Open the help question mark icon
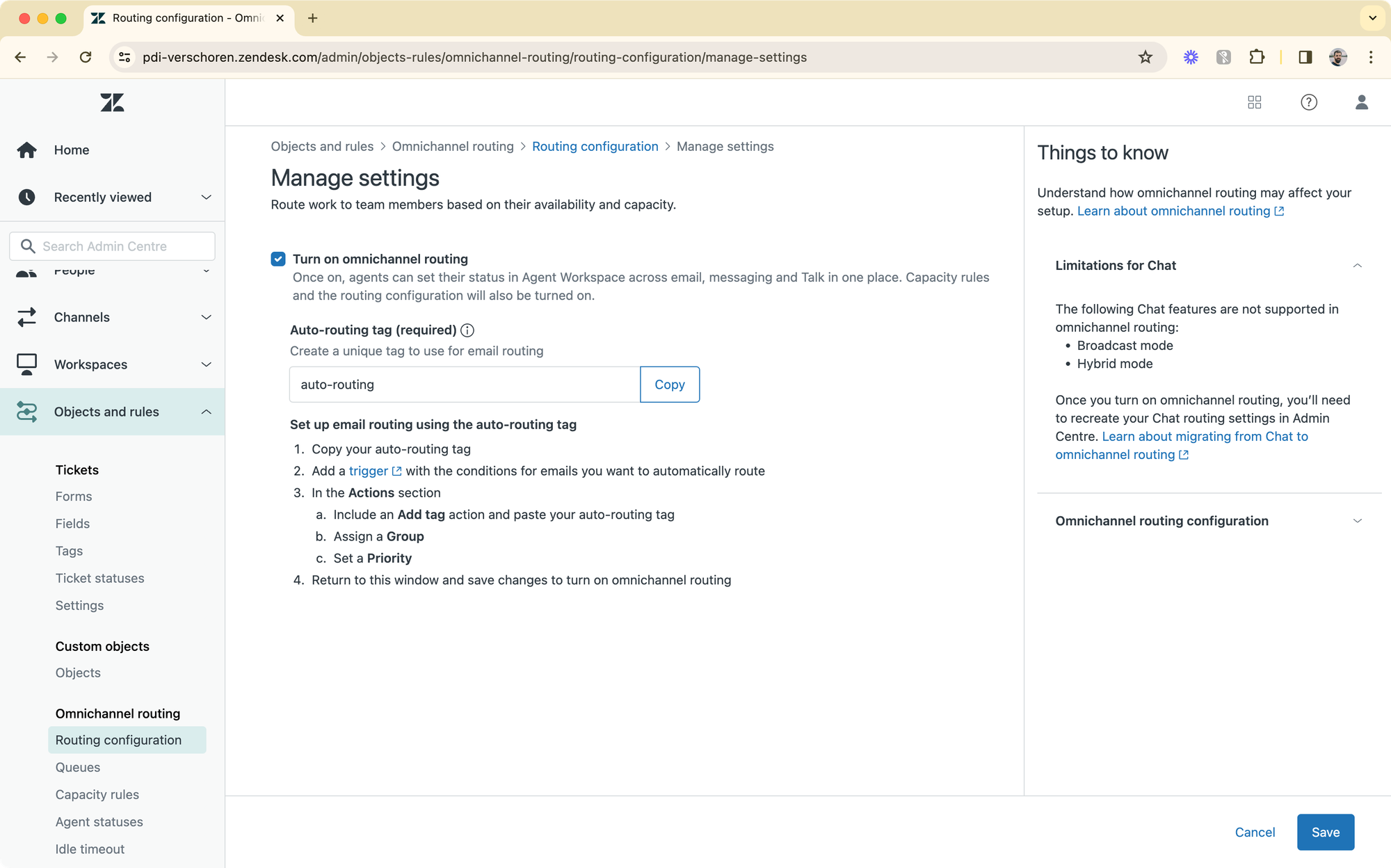Viewport: 1391px width, 868px height. [x=1308, y=102]
